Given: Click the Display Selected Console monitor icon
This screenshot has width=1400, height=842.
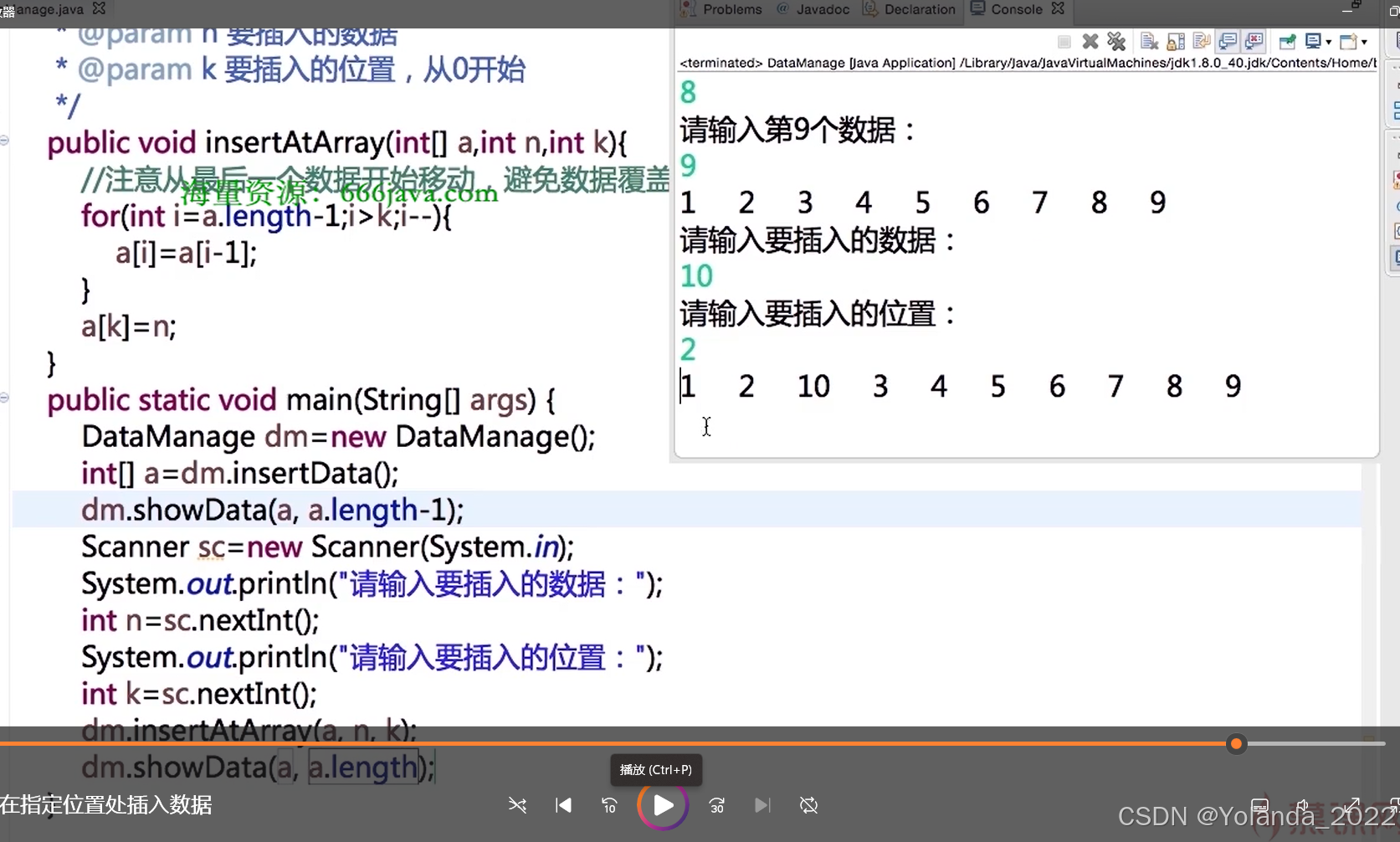Looking at the screenshot, I should [x=1313, y=41].
